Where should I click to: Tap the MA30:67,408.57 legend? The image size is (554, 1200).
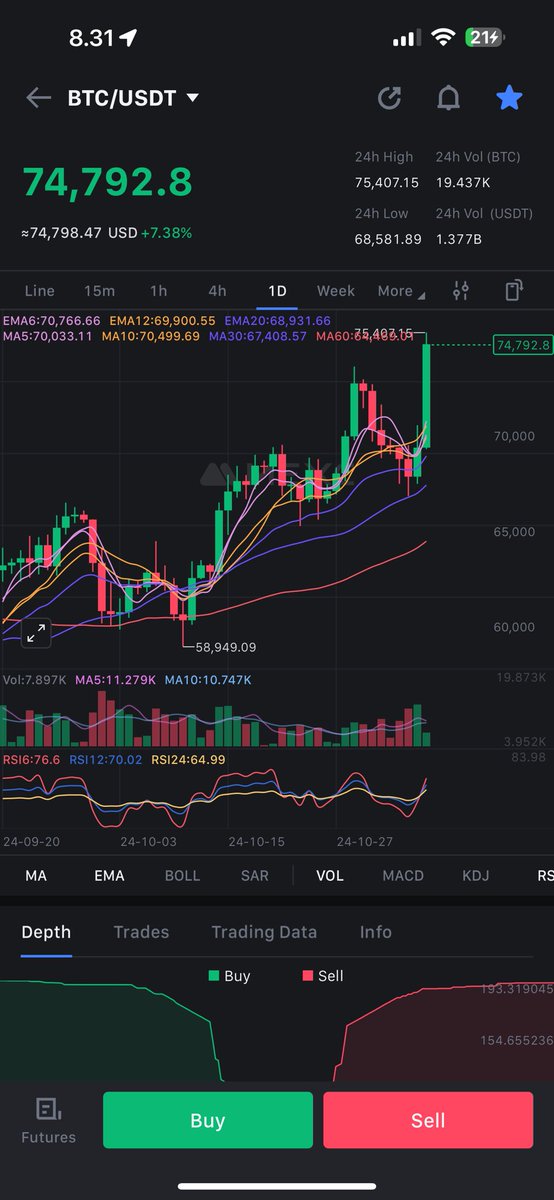click(258, 336)
